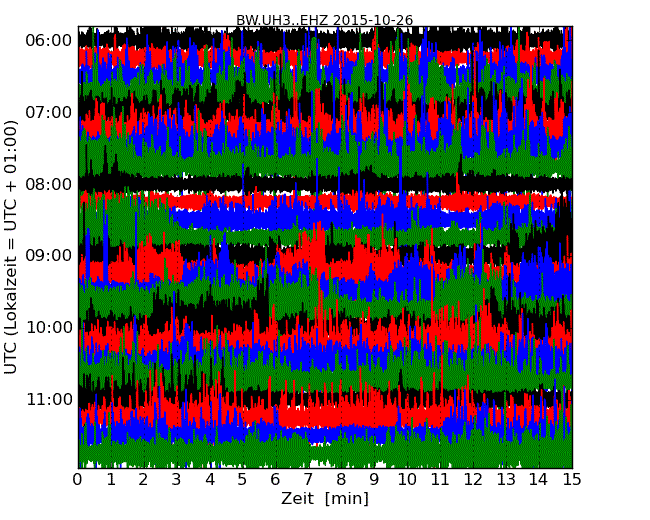Click the x-axis tick label 1
650x520 pixels.
(x=111, y=479)
